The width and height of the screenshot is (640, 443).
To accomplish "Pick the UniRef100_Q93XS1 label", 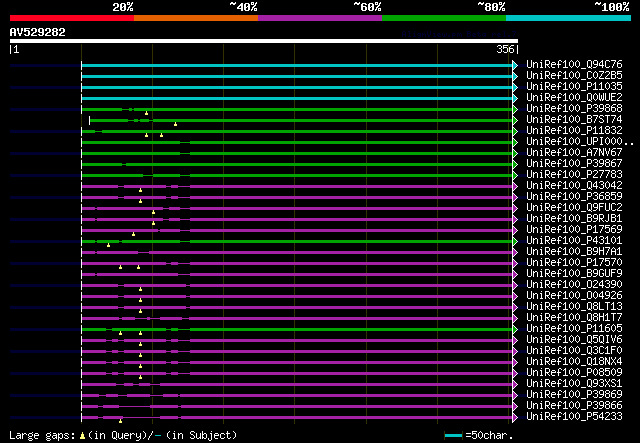I will pos(574,384).
